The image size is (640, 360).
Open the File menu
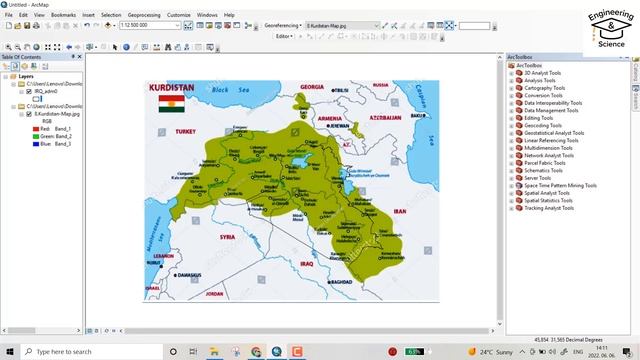click(x=9, y=15)
